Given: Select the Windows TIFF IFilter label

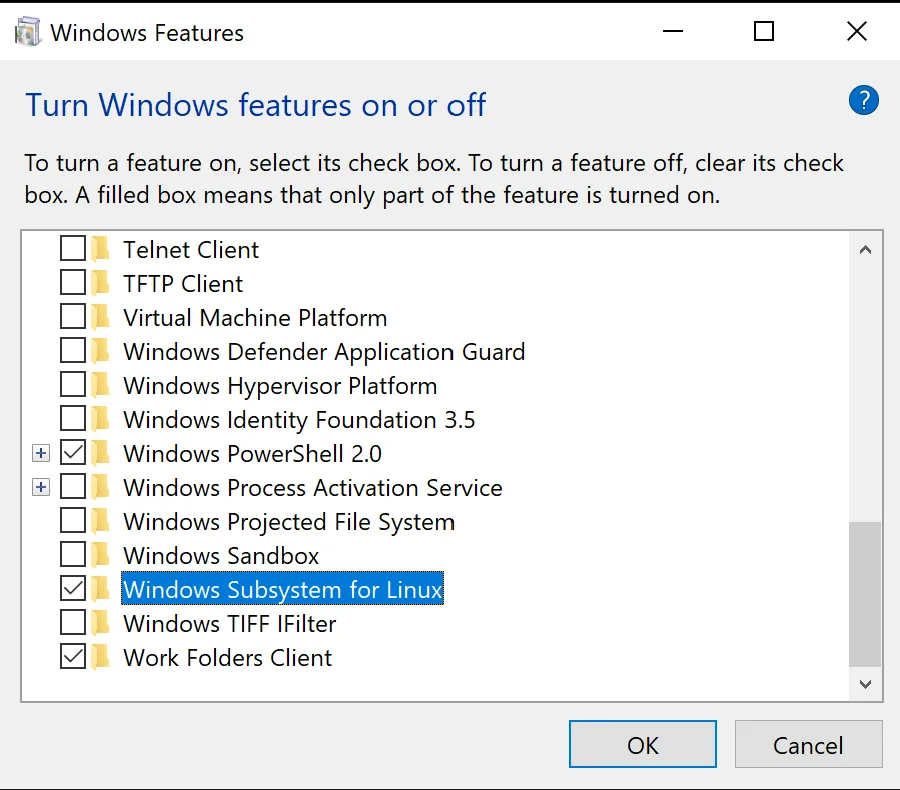Looking at the screenshot, I should tap(230, 624).
